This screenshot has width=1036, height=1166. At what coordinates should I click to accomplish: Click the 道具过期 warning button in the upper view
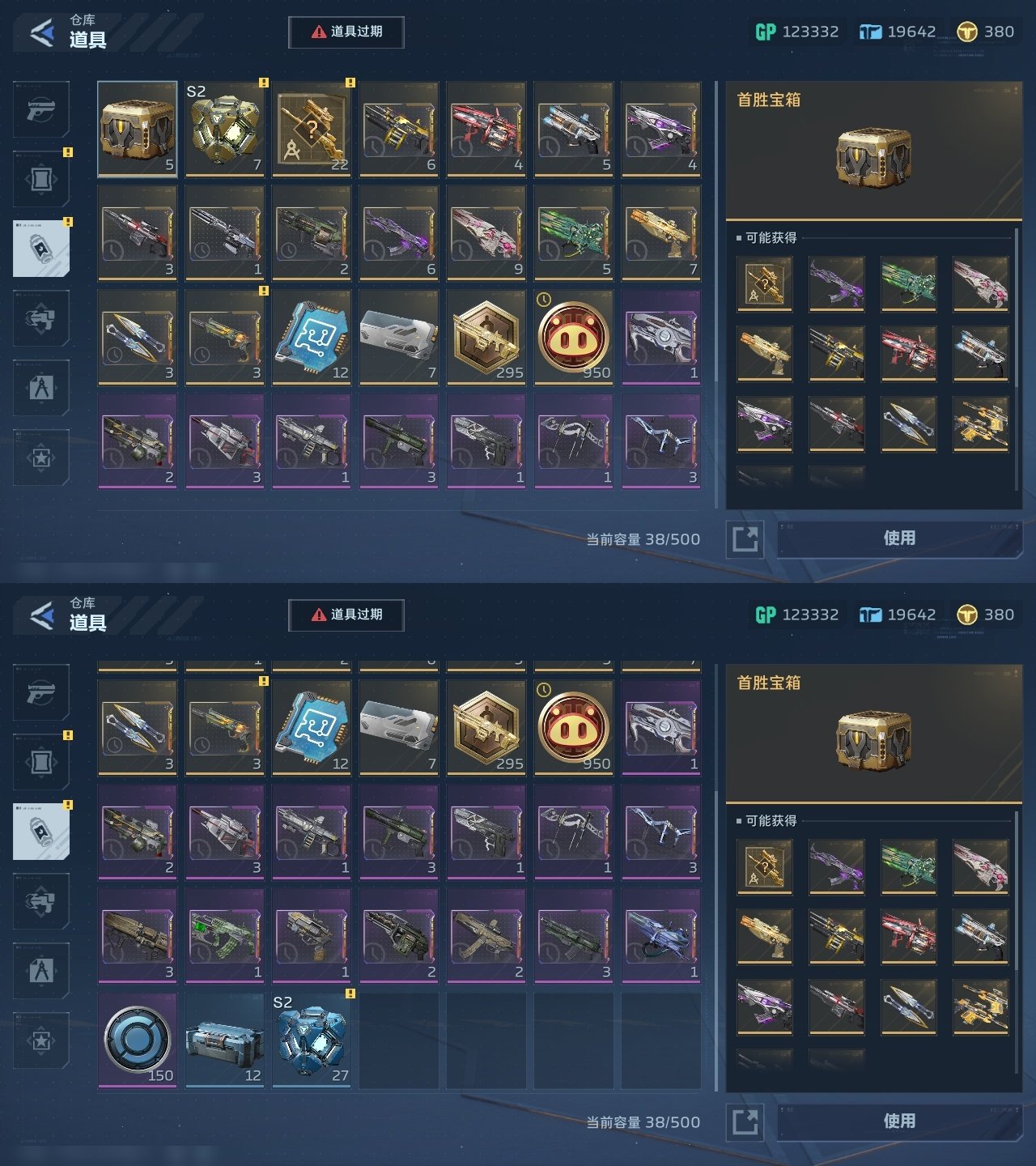point(346,32)
